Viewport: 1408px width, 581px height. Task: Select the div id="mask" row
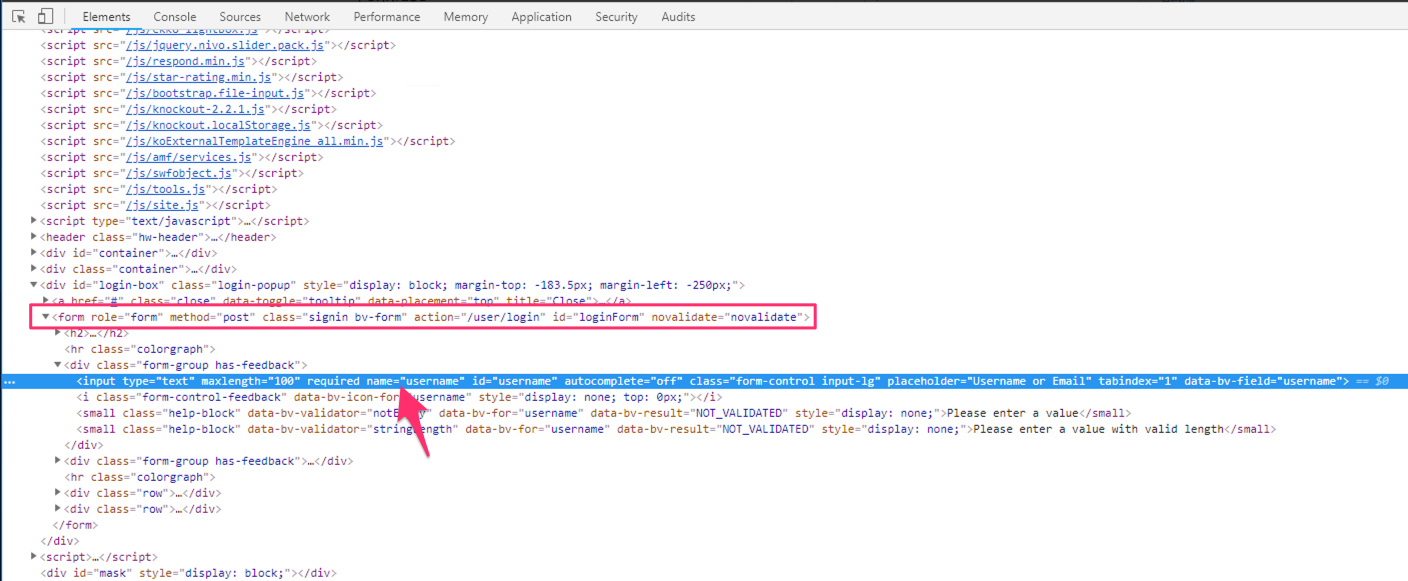(188, 573)
